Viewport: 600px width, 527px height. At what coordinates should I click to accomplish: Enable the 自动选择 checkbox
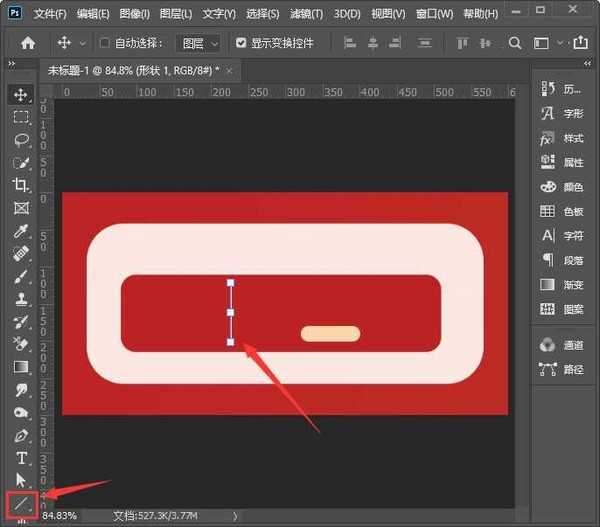(105, 44)
